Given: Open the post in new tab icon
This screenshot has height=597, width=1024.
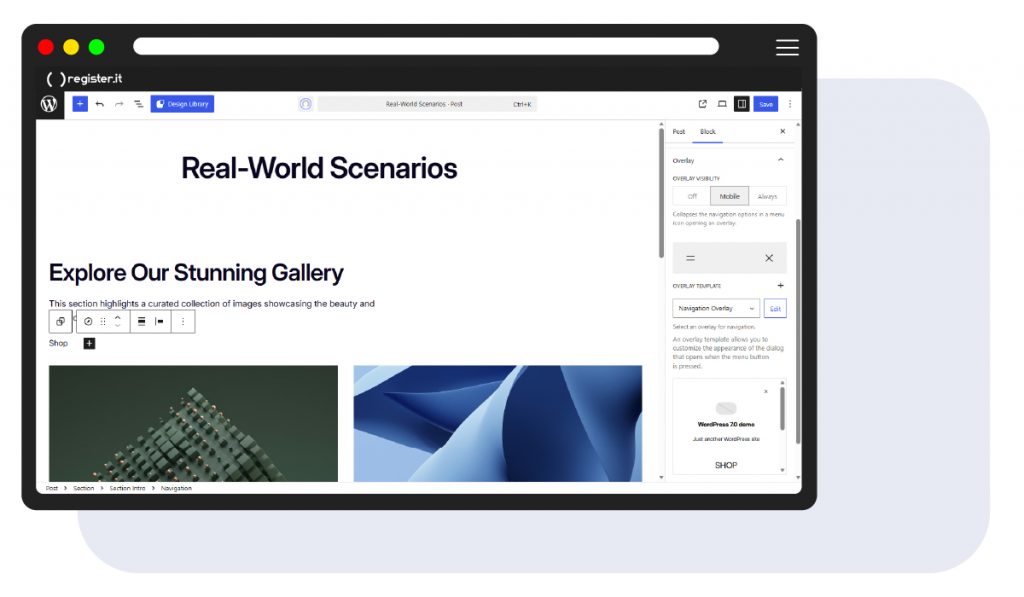Looking at the screenshot, I should point(702,104).
